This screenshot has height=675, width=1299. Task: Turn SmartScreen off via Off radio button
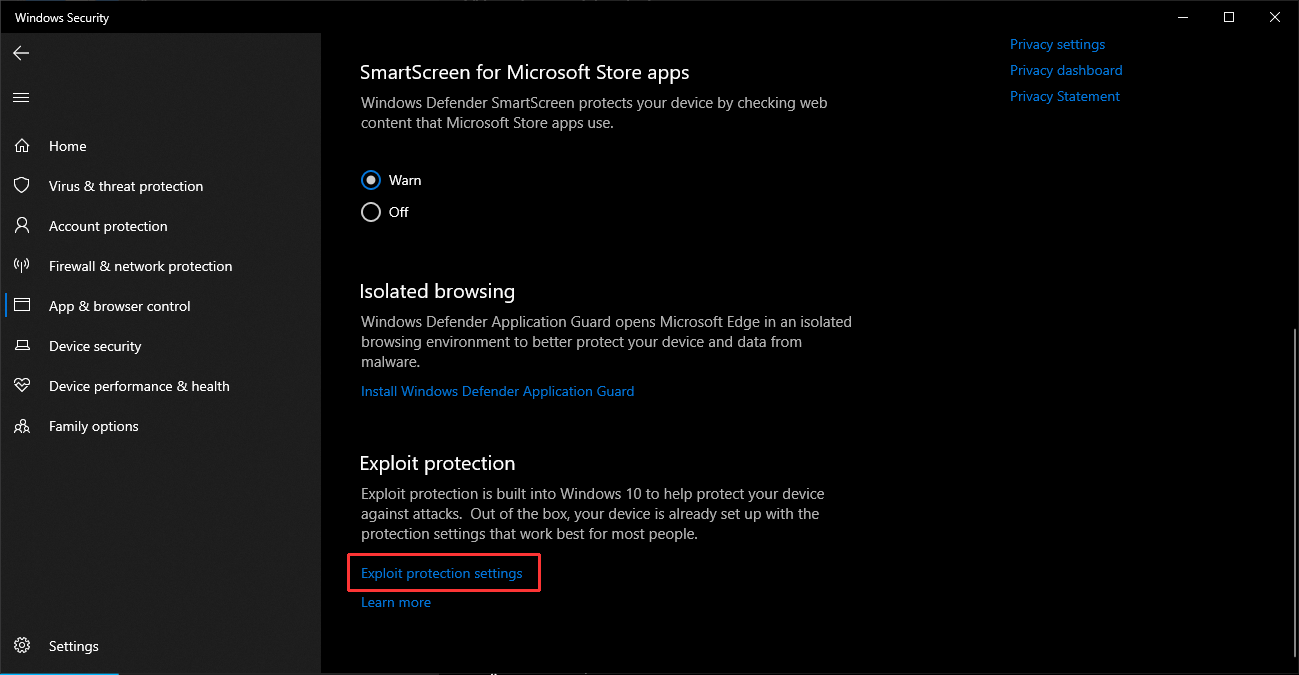pos(371,212)
